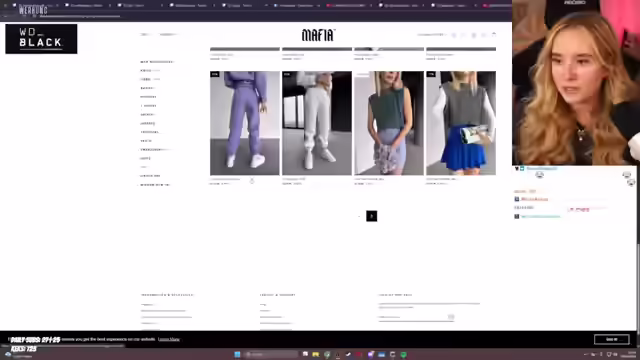This screenshot has height=360, width=640.
Task: Open the green sleeveless top product photo
Action: click(389, 123)
